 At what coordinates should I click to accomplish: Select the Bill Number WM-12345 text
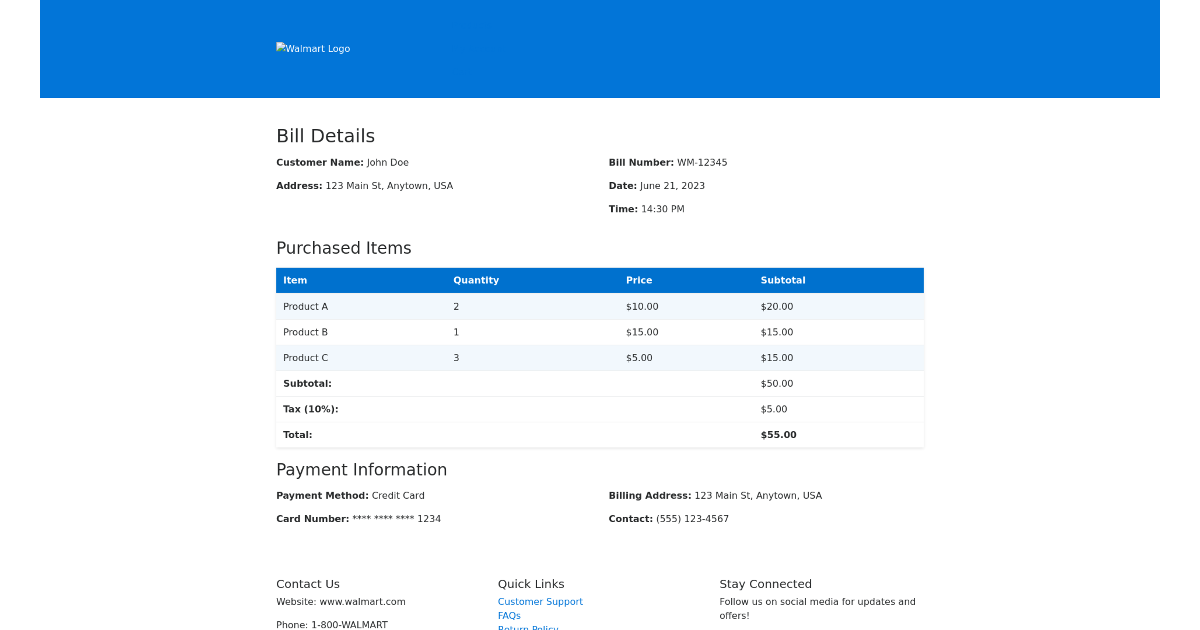click(x=702, y=162)
